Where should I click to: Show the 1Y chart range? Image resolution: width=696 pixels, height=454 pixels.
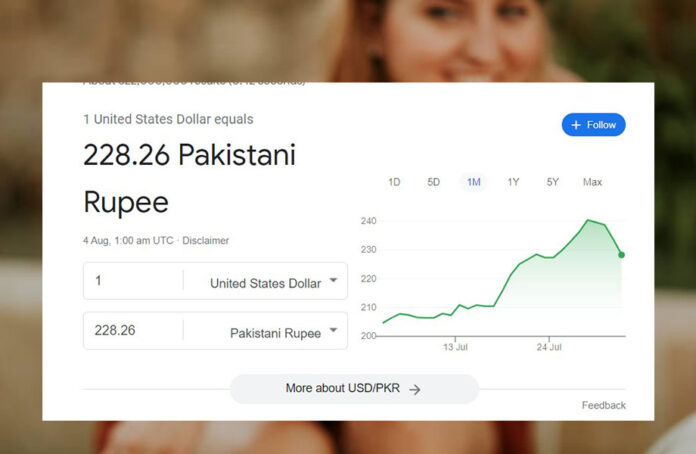click(x=513, y=182)
